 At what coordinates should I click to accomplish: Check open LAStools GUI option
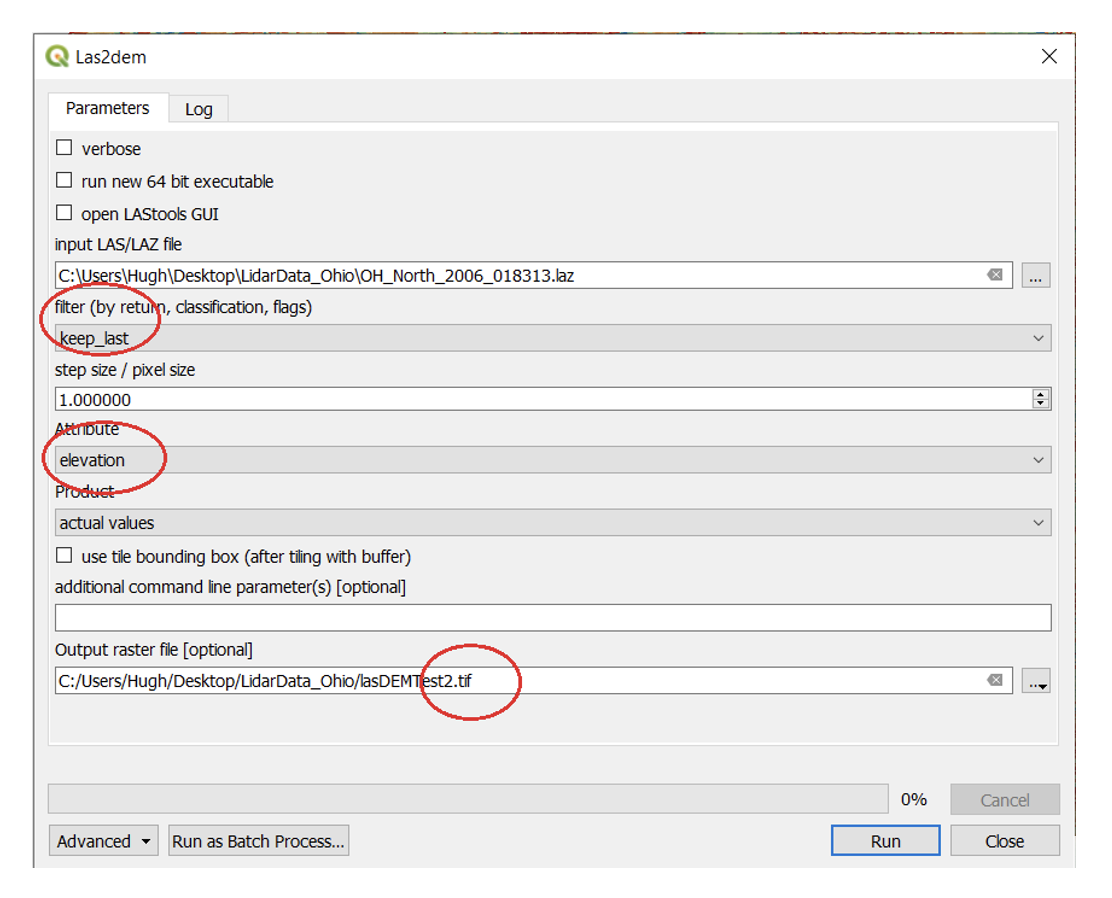(x=64, y=213)
